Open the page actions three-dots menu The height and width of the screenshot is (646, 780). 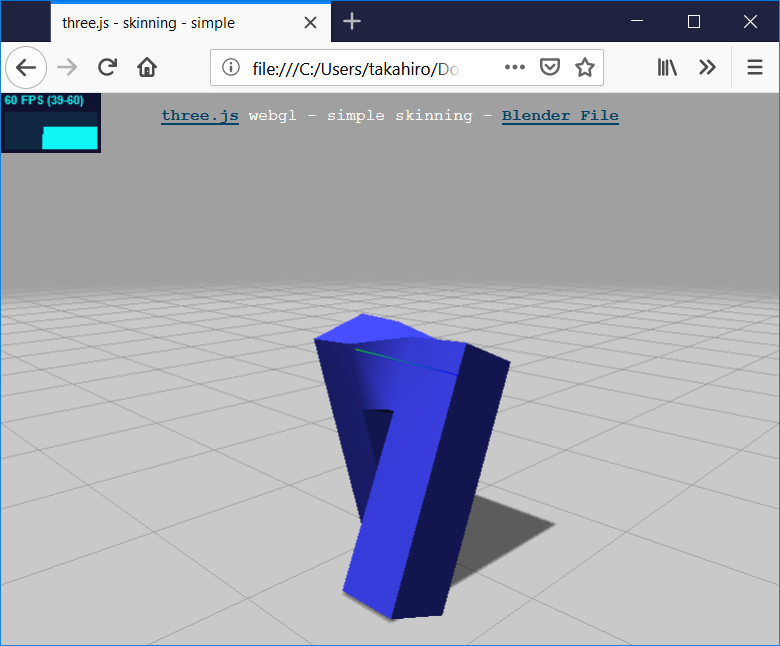click(x=514, y=67)
